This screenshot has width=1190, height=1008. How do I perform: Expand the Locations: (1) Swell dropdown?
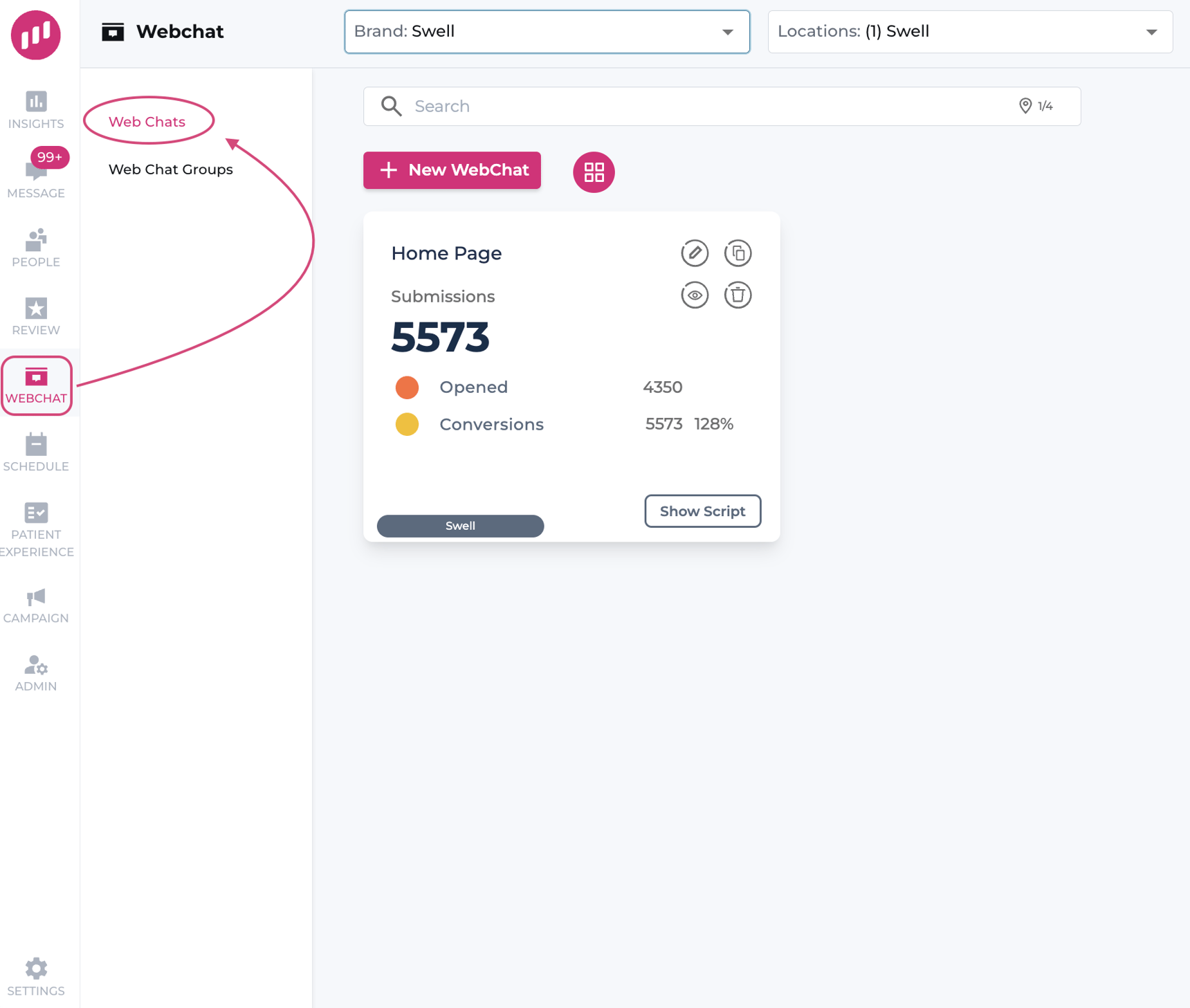(970, 31)
